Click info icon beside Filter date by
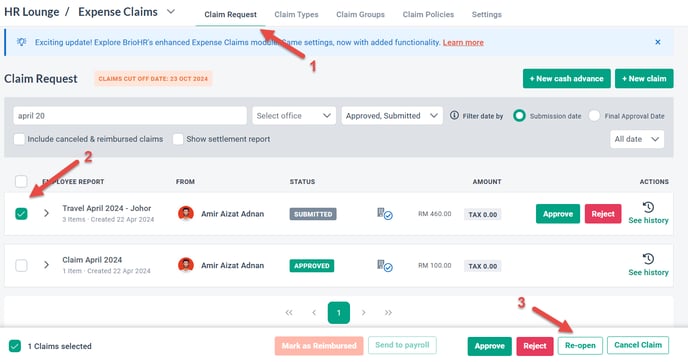Screen dimensions: 688x362 coord(454,115)
